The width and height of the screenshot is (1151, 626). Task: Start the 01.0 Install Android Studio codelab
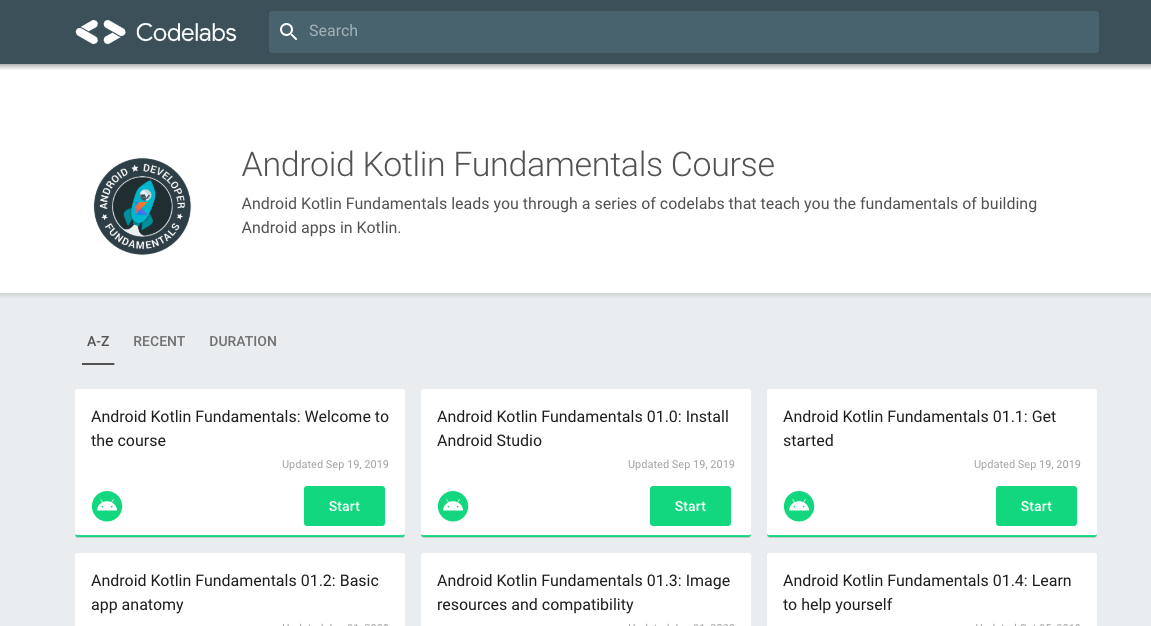tap(690, 506)
